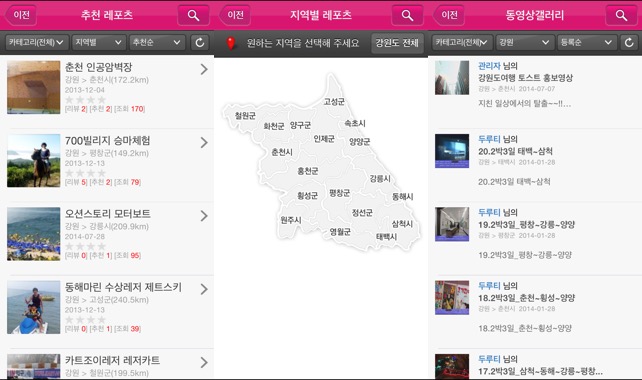The height and width of the screenshot is (380, 642).
Task: Open the 추천순 sort dropdown
Action: [157, 42]
